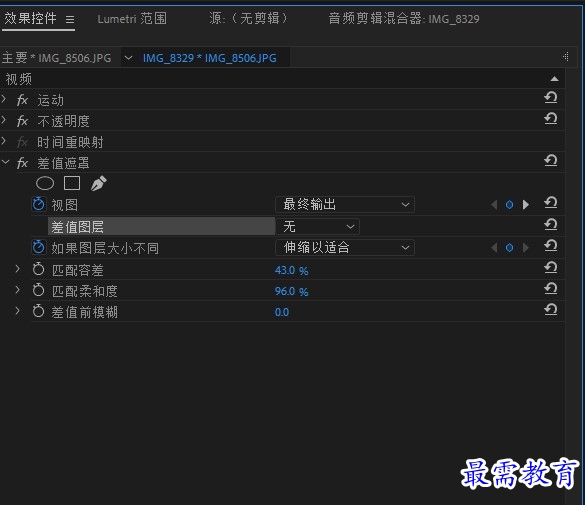Go to next keyframe for 如果图层大小不同
Image resolution: width=585 pixels, height=505 pixels.
tap(526, 248)
